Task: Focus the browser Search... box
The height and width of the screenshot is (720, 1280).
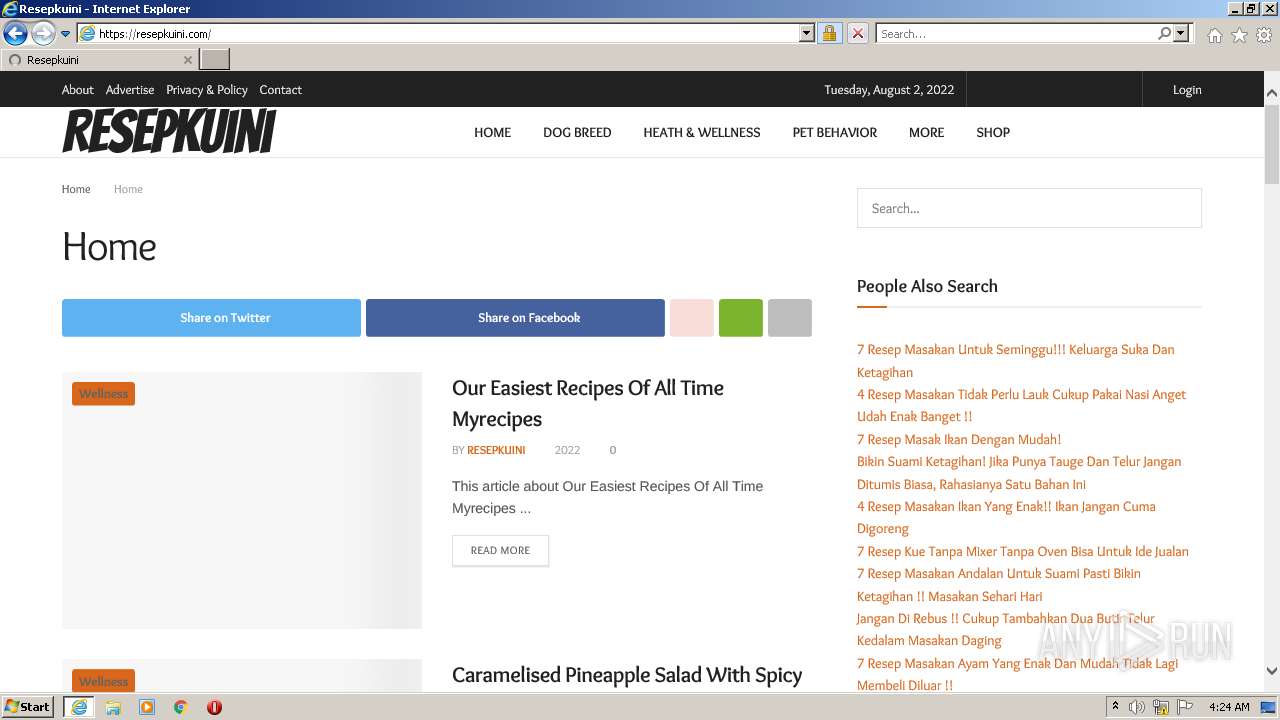Action: 1016,33
